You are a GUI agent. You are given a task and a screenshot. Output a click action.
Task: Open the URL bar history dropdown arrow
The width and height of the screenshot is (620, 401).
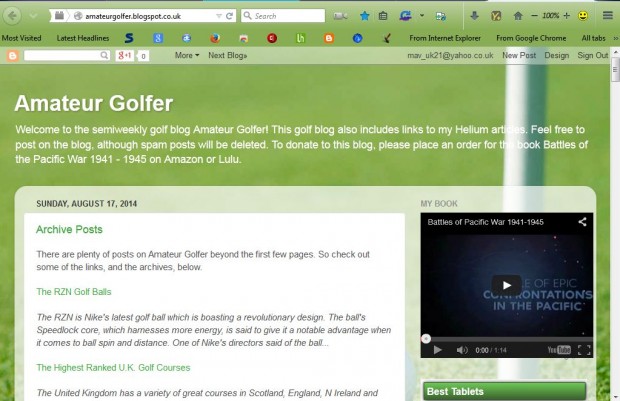tap(218, 16)
